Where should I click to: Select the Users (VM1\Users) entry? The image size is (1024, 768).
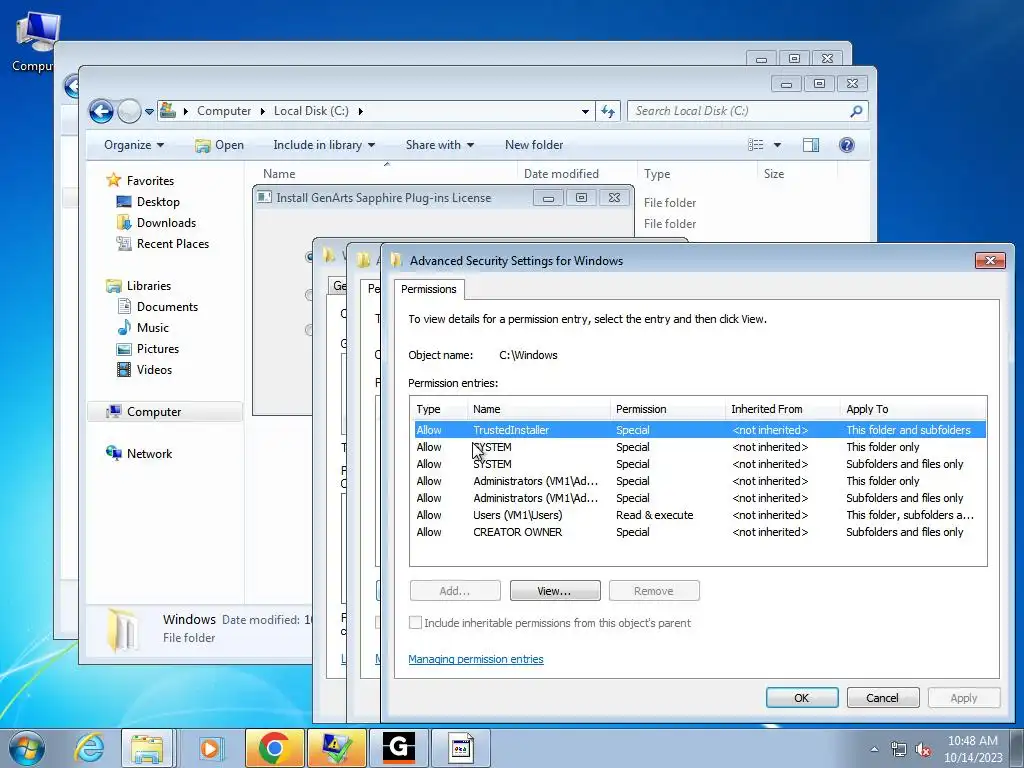click(x=700, y=515)
